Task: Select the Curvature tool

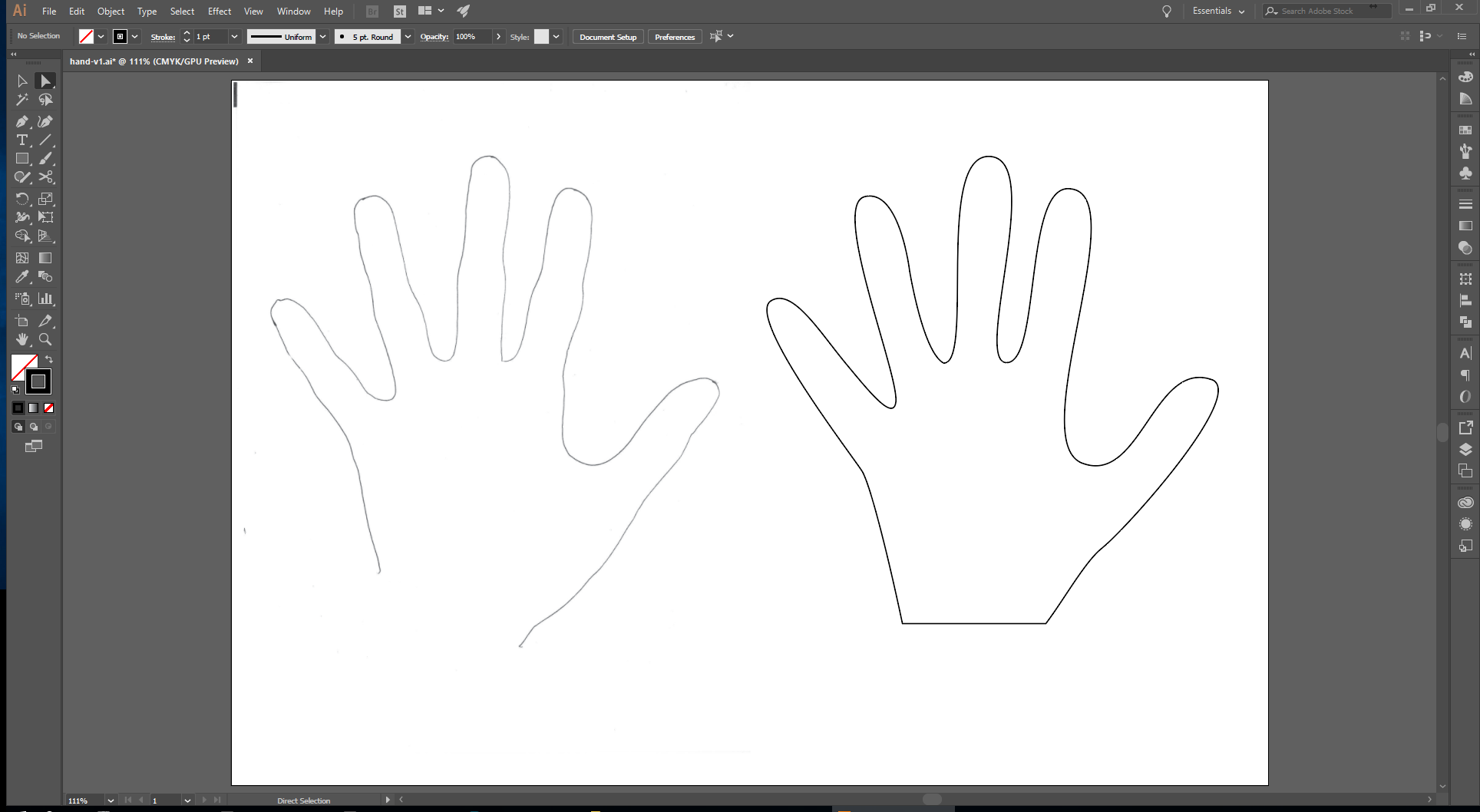Action: point(45,121)
